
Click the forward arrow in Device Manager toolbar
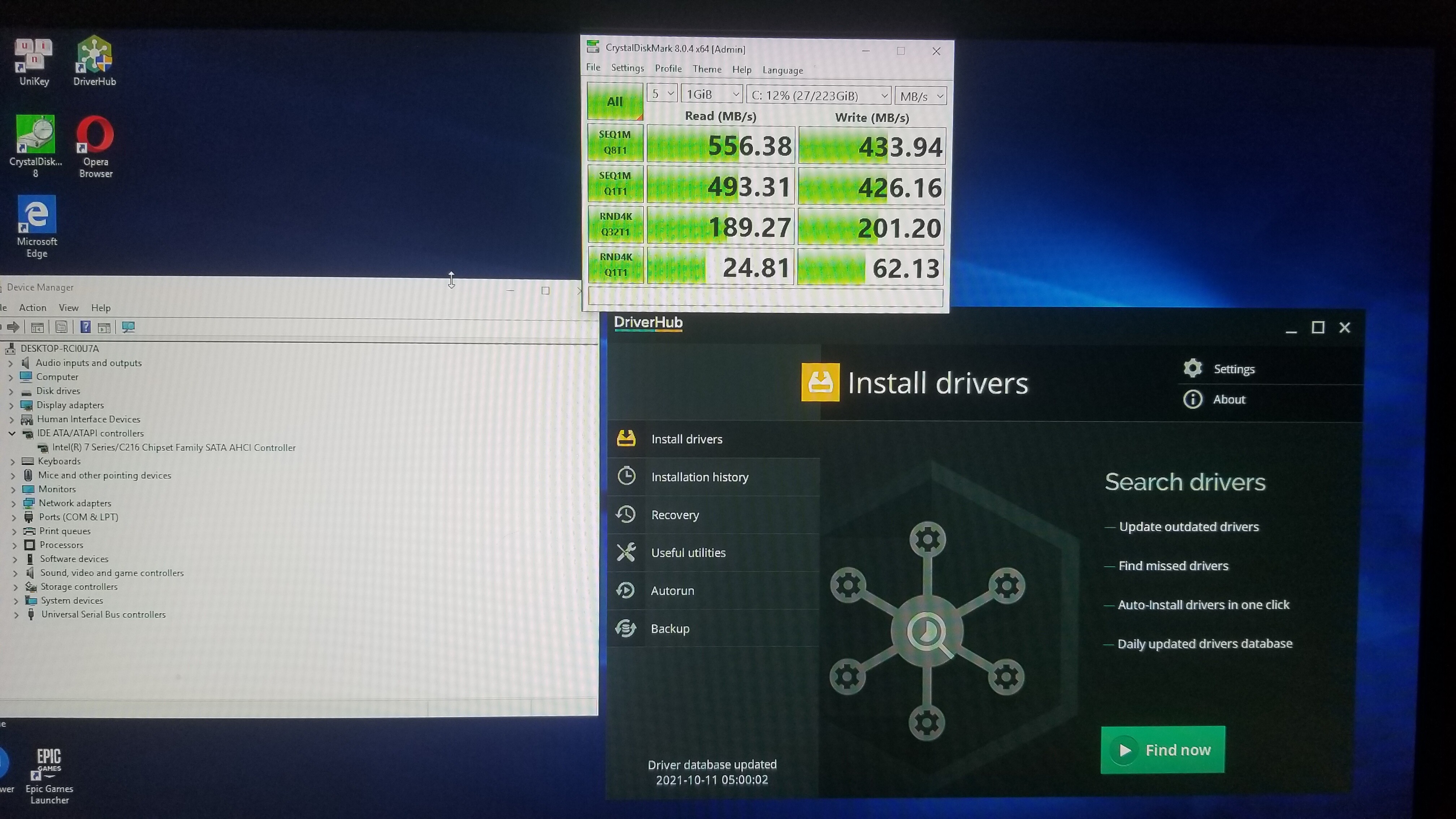coord(14,327)
